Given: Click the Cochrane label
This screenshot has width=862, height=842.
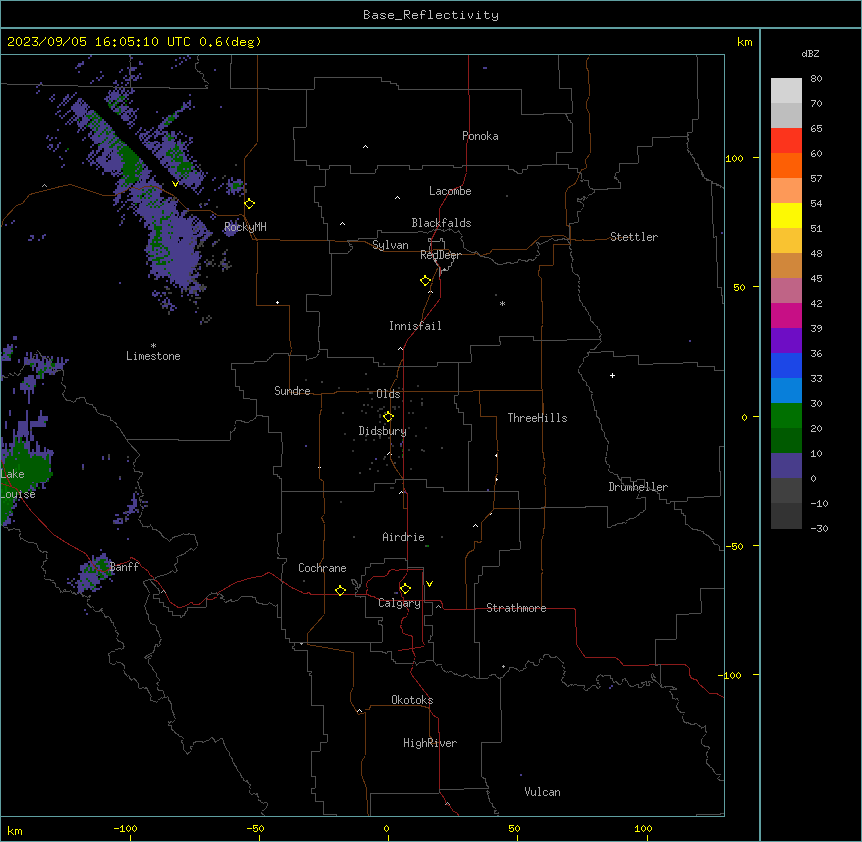Looking at the screenshot, I should [x=322, y=568].
